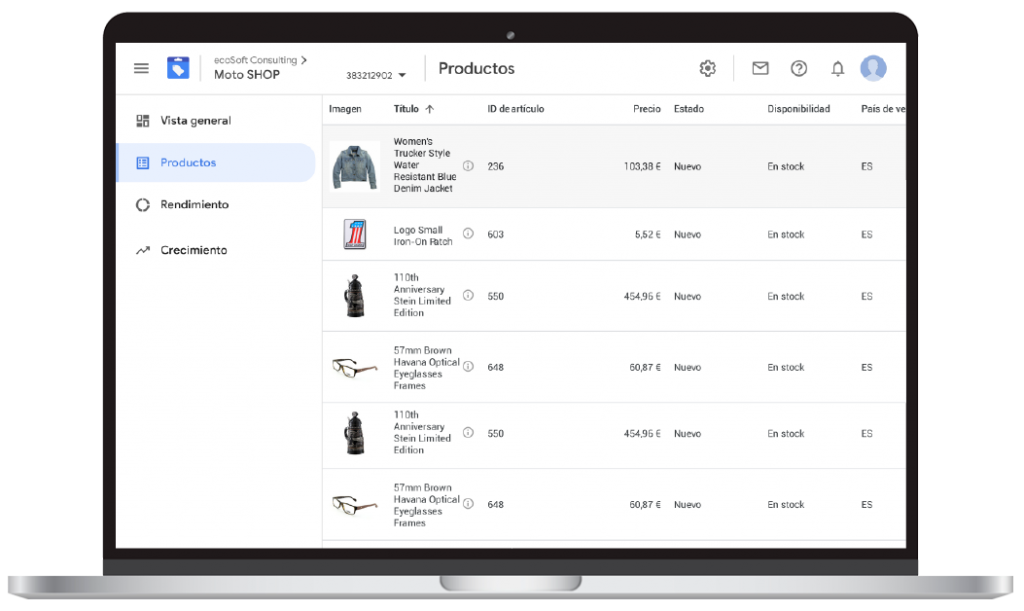Screen dimensions: 1024x611
Task: Expand ecoSoft Consulting breadcrumb chevron
Action: pyautogui.click(x=304, y=60)
